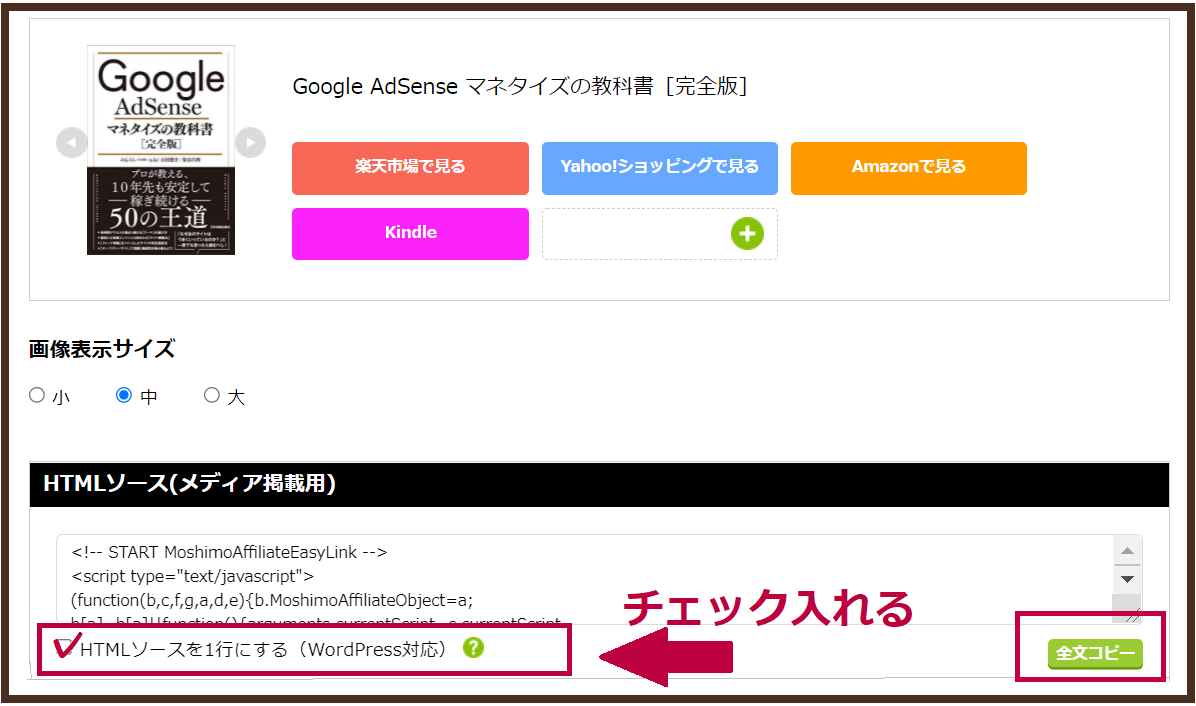
Task: Click the Amazonで見る button
Action: [908, 168]
